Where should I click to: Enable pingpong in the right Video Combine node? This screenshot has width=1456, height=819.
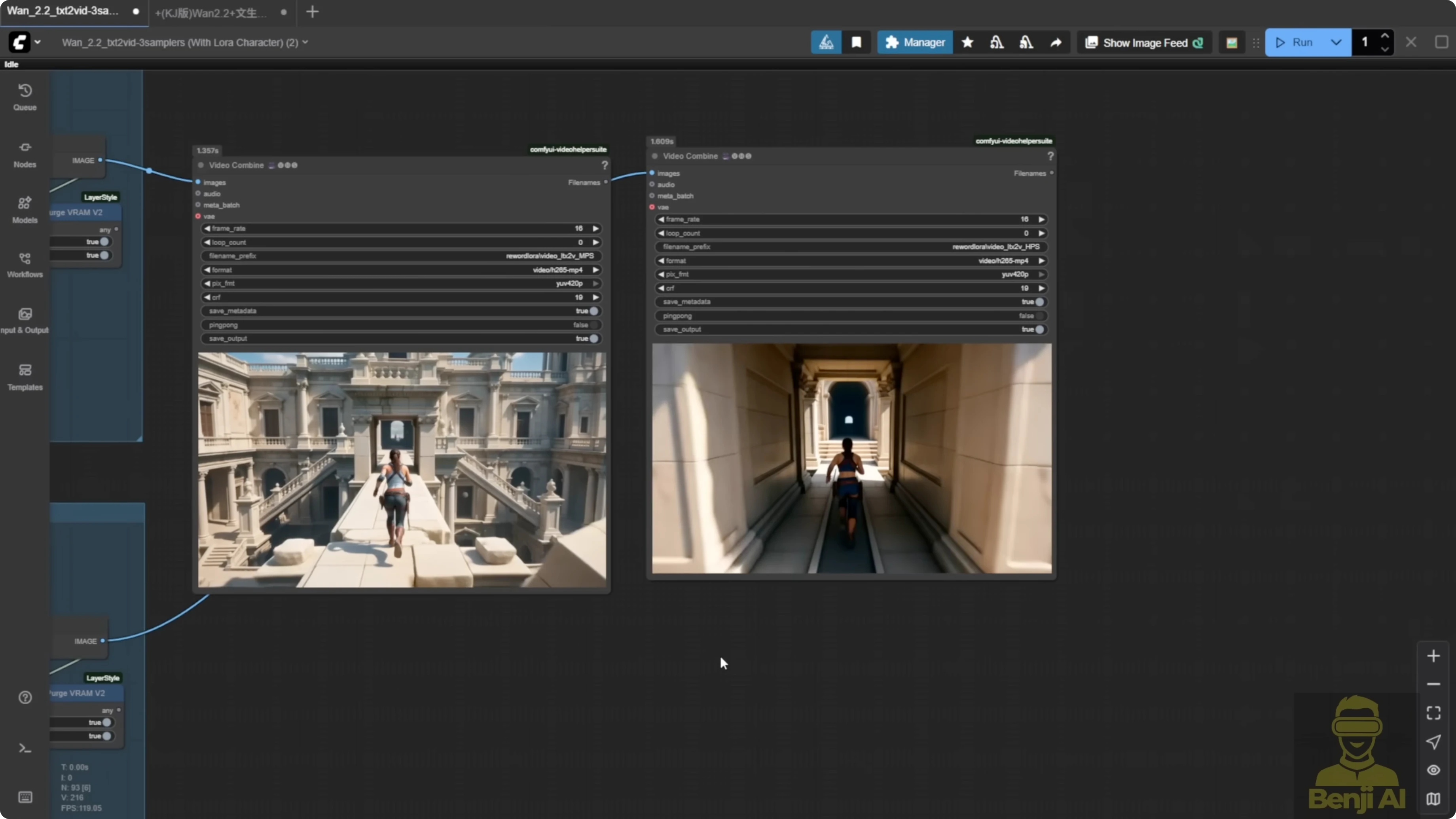pos(1040,316)
